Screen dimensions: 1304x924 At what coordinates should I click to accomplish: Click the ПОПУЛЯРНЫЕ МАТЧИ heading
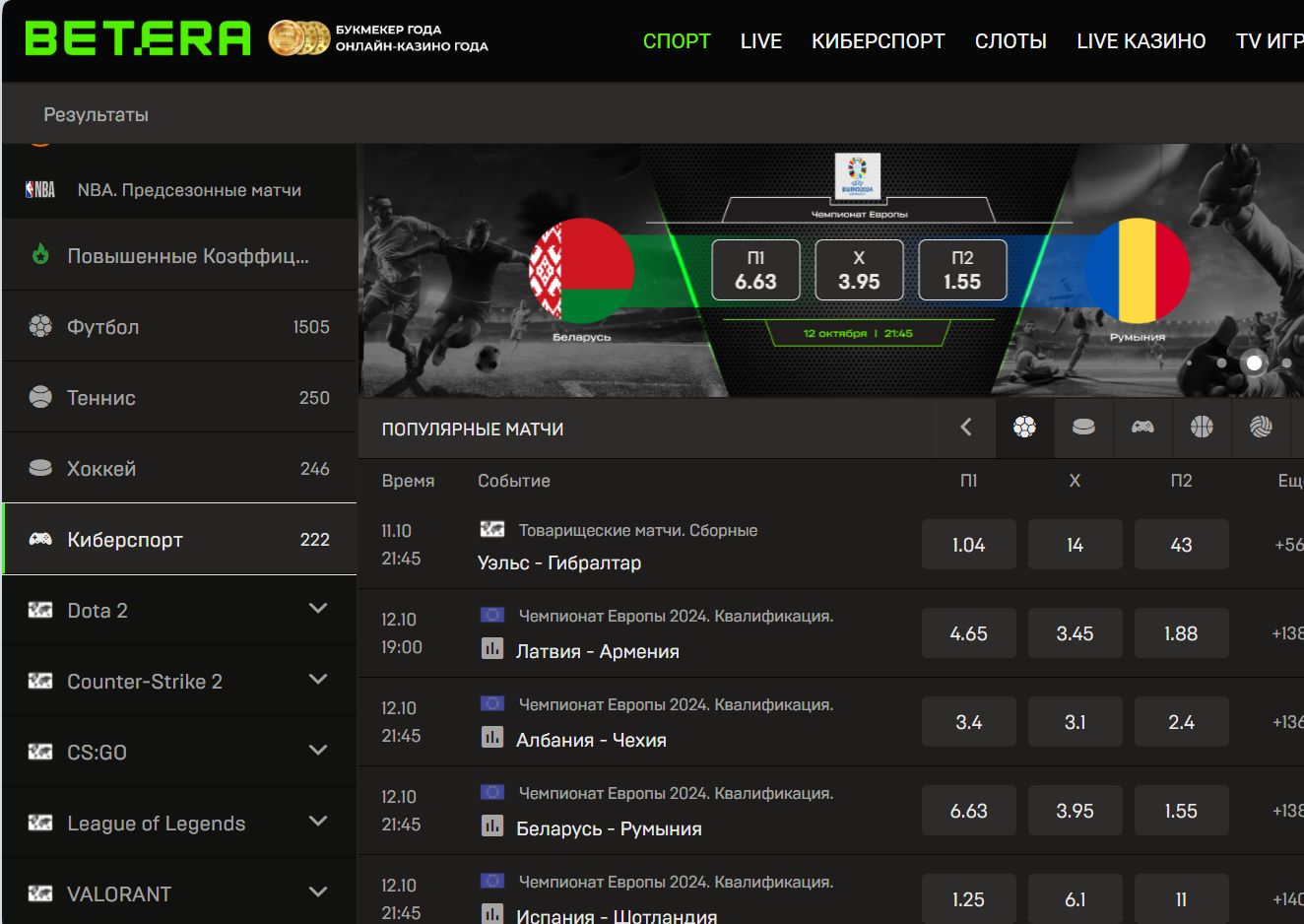pos(473,429)
